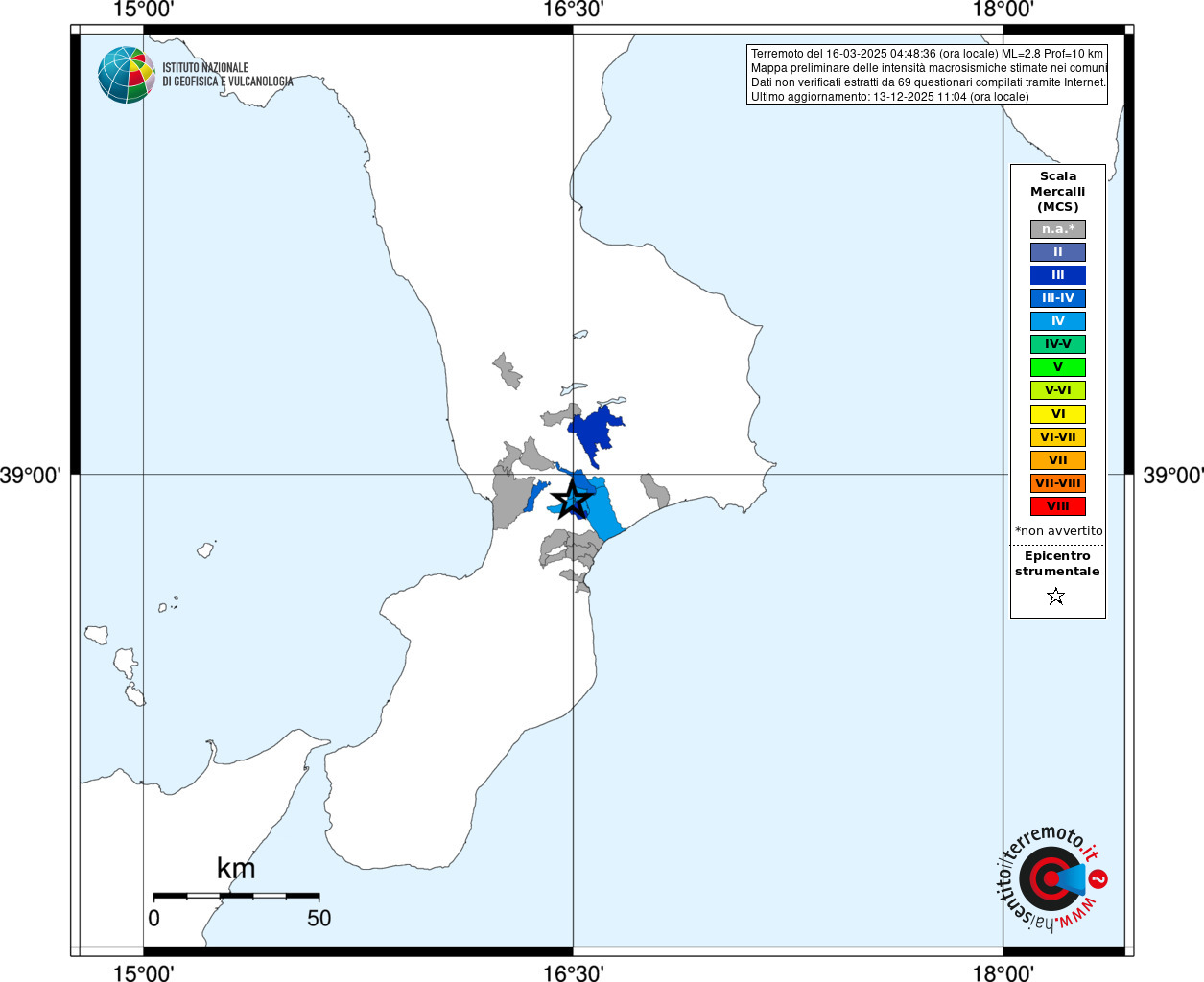
Task: Click the Dati non verificati questionnaire line
Action: pos(929,82)
